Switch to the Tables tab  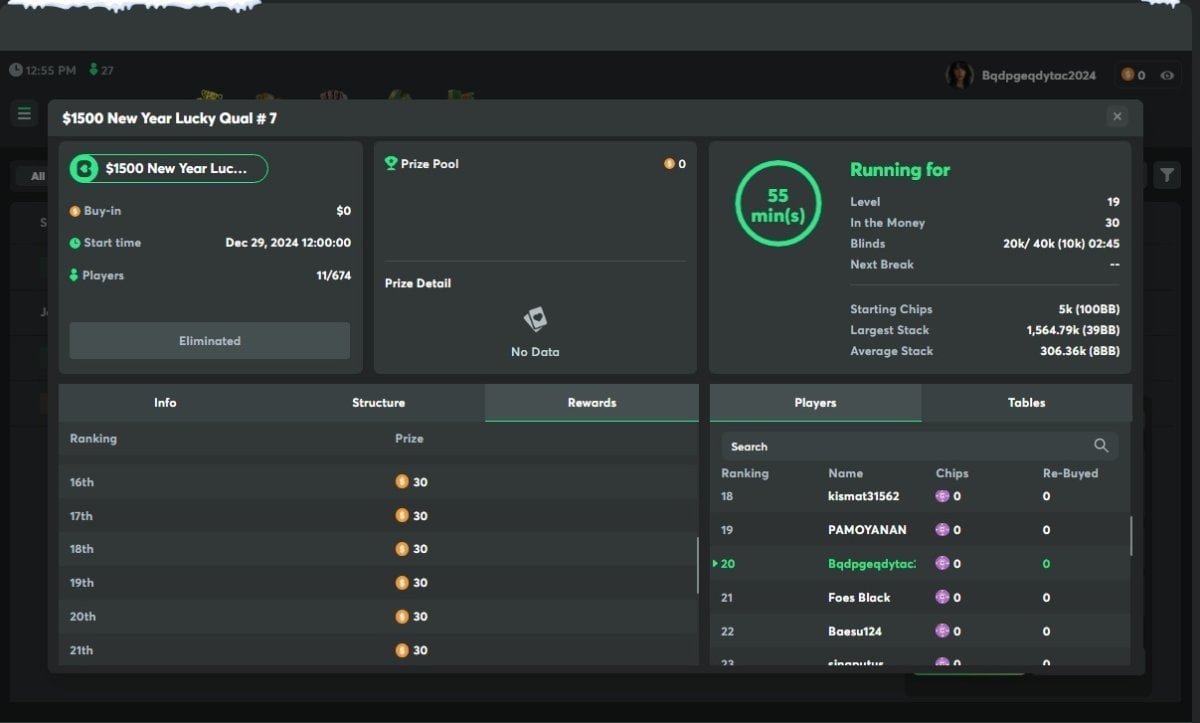click(1026, 403)
